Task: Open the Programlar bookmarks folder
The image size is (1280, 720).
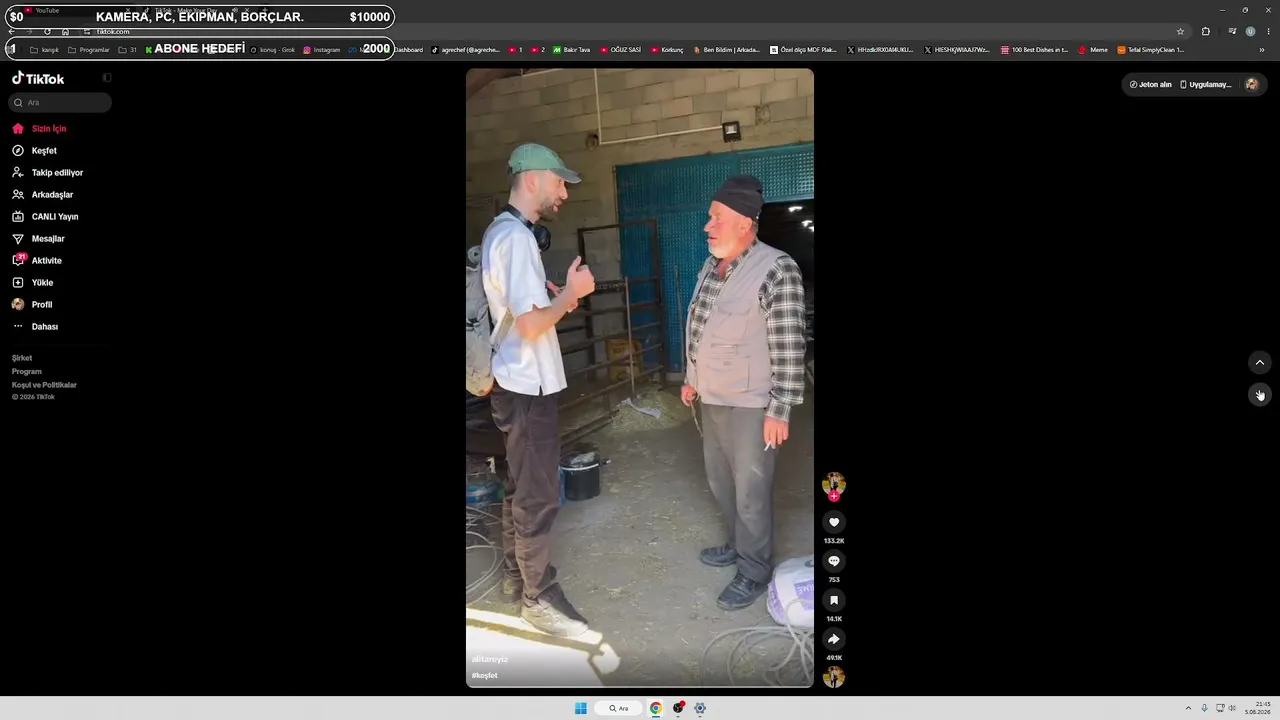Action: (x=89, y=50)
